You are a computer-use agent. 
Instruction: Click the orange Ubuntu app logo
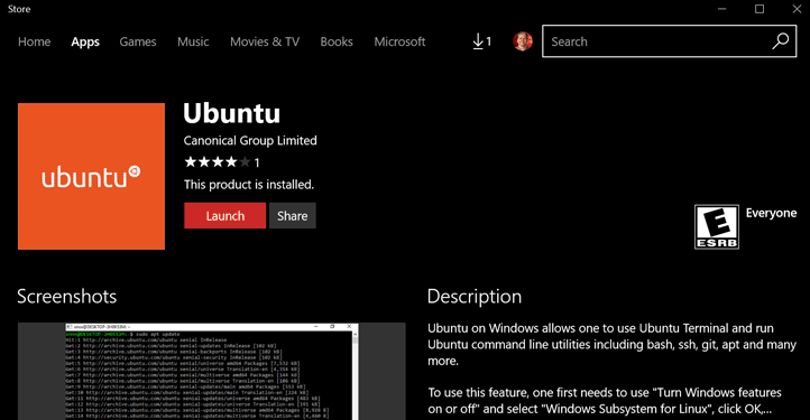pos(91,176)
